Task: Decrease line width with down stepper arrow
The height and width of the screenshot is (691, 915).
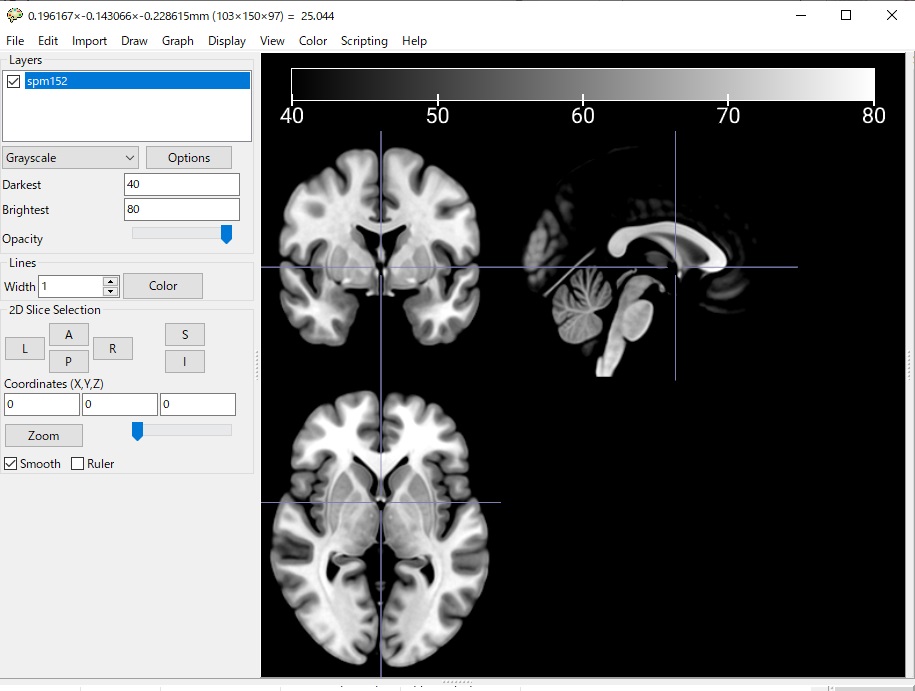Action: pos(111,291)
